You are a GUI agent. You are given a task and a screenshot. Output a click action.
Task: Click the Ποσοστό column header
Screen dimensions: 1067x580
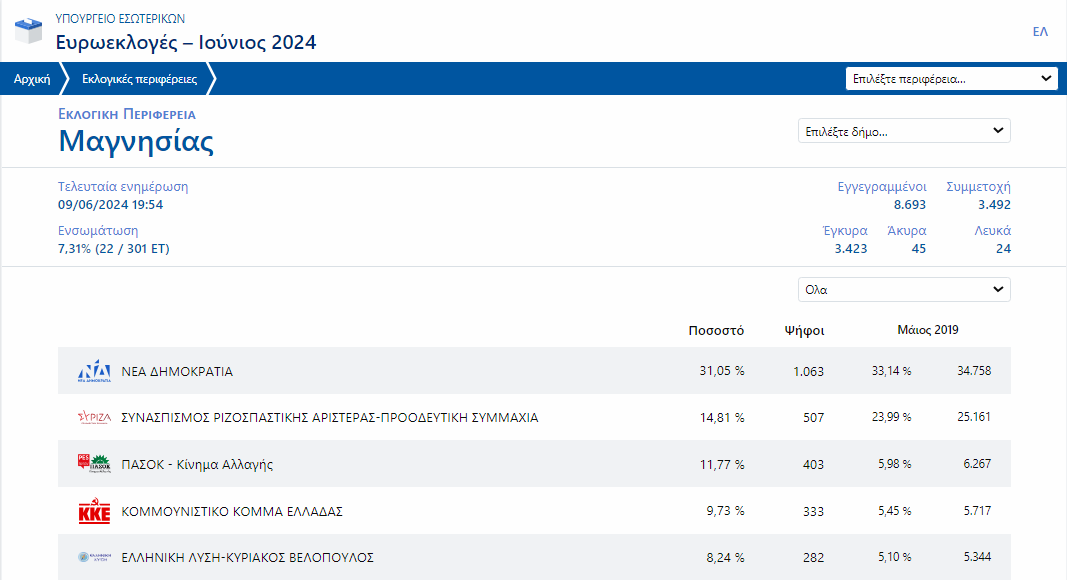[716, 331]
